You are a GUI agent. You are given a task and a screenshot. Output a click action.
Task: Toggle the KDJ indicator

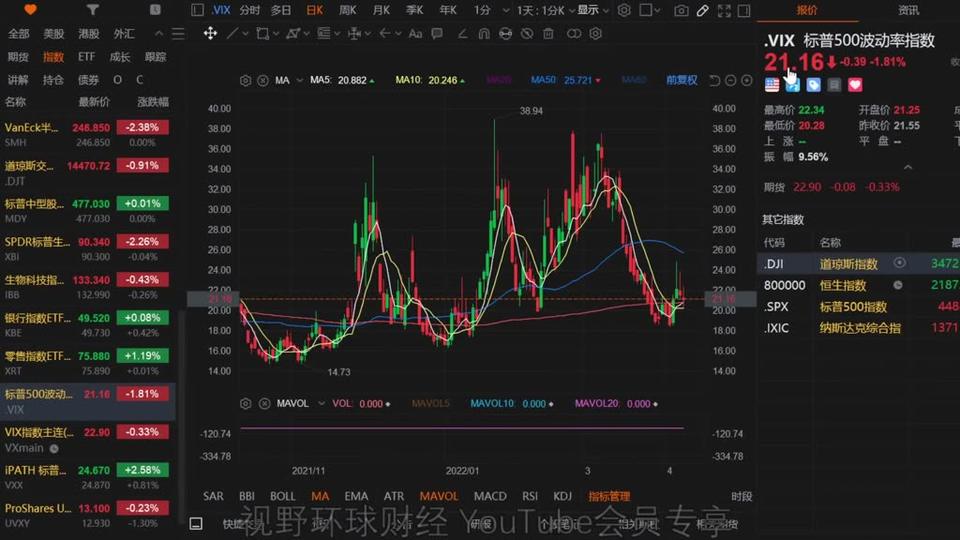point(562,496)
